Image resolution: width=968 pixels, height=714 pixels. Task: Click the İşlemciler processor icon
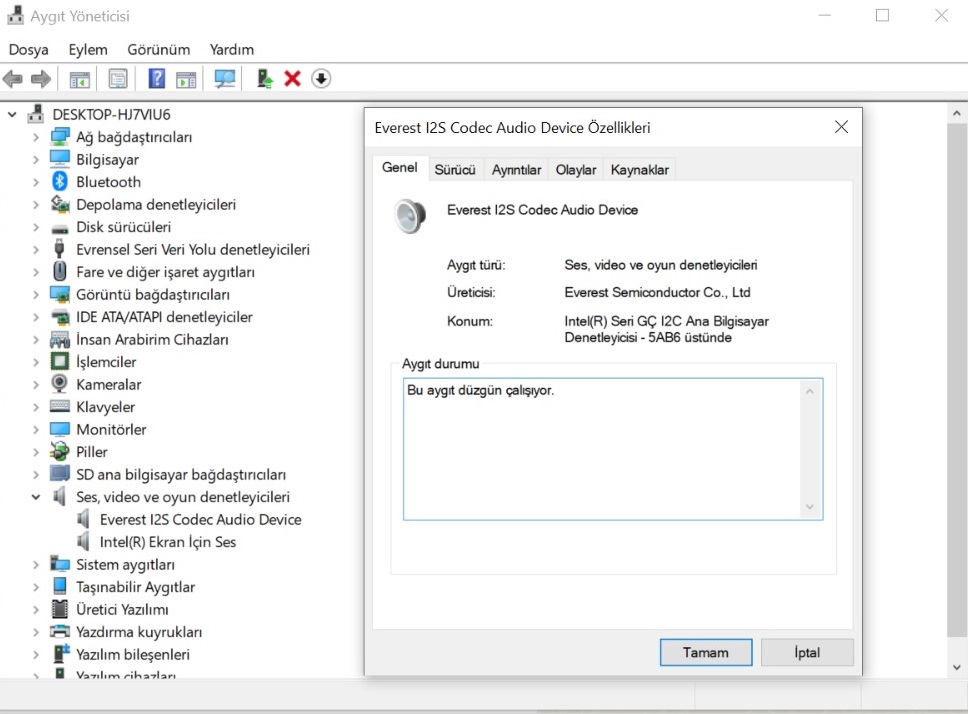pyautogui.click(x=60, y=361)
